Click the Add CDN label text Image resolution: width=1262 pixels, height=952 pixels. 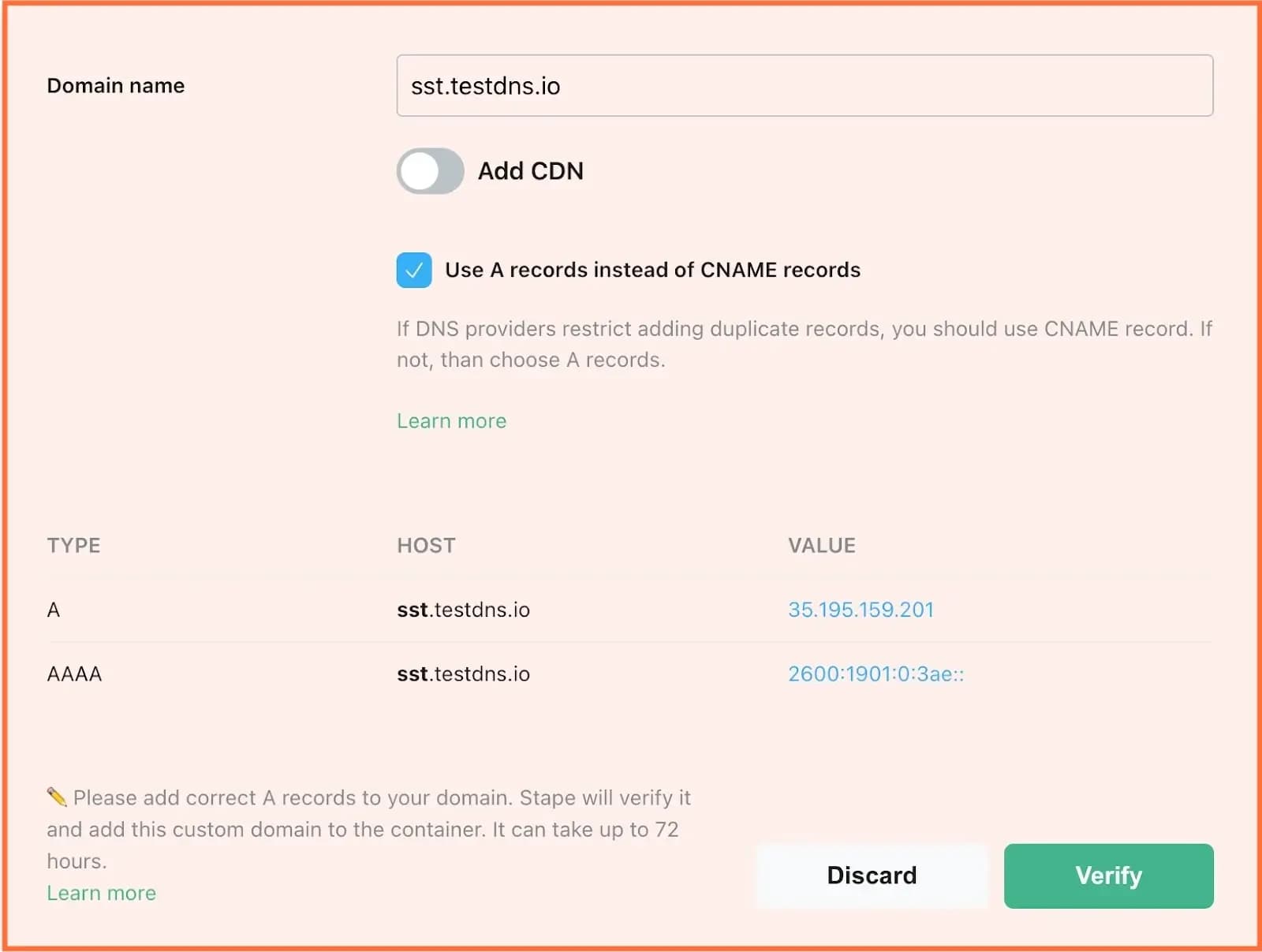pyautogui.click(x=530, y=170)
